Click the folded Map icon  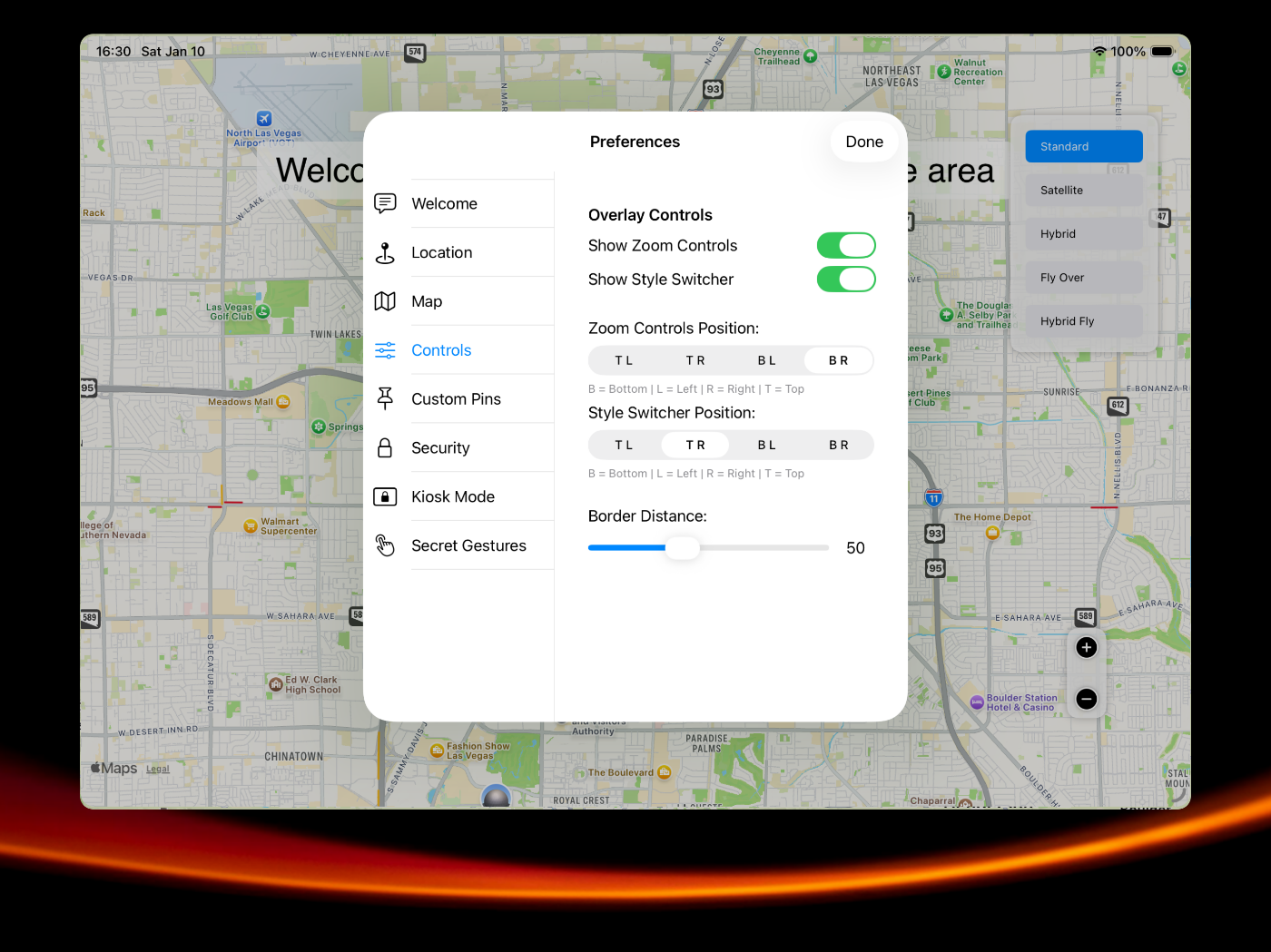click(x=385, y=301)
